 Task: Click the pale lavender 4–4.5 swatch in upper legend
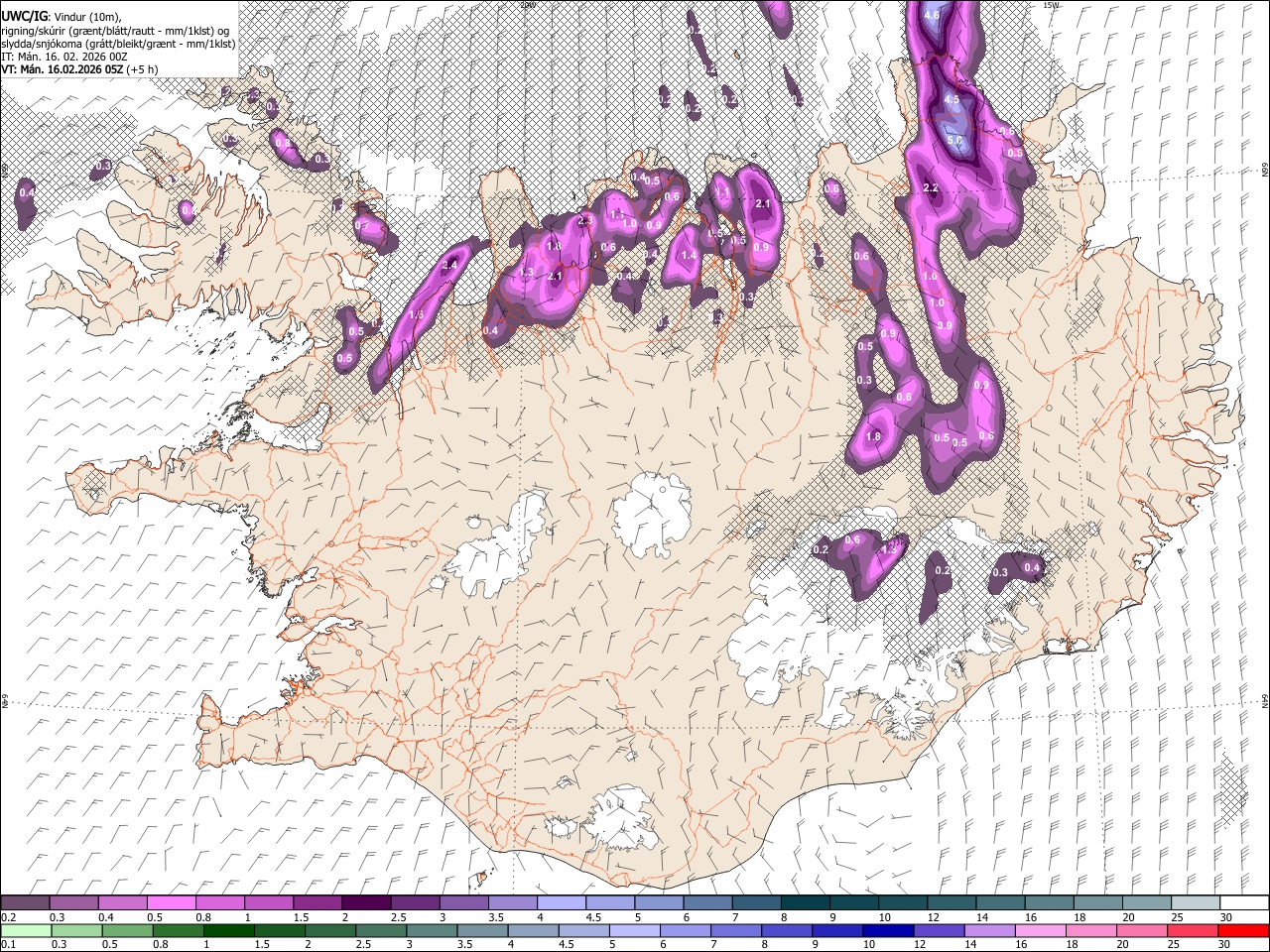pos(560,902)
